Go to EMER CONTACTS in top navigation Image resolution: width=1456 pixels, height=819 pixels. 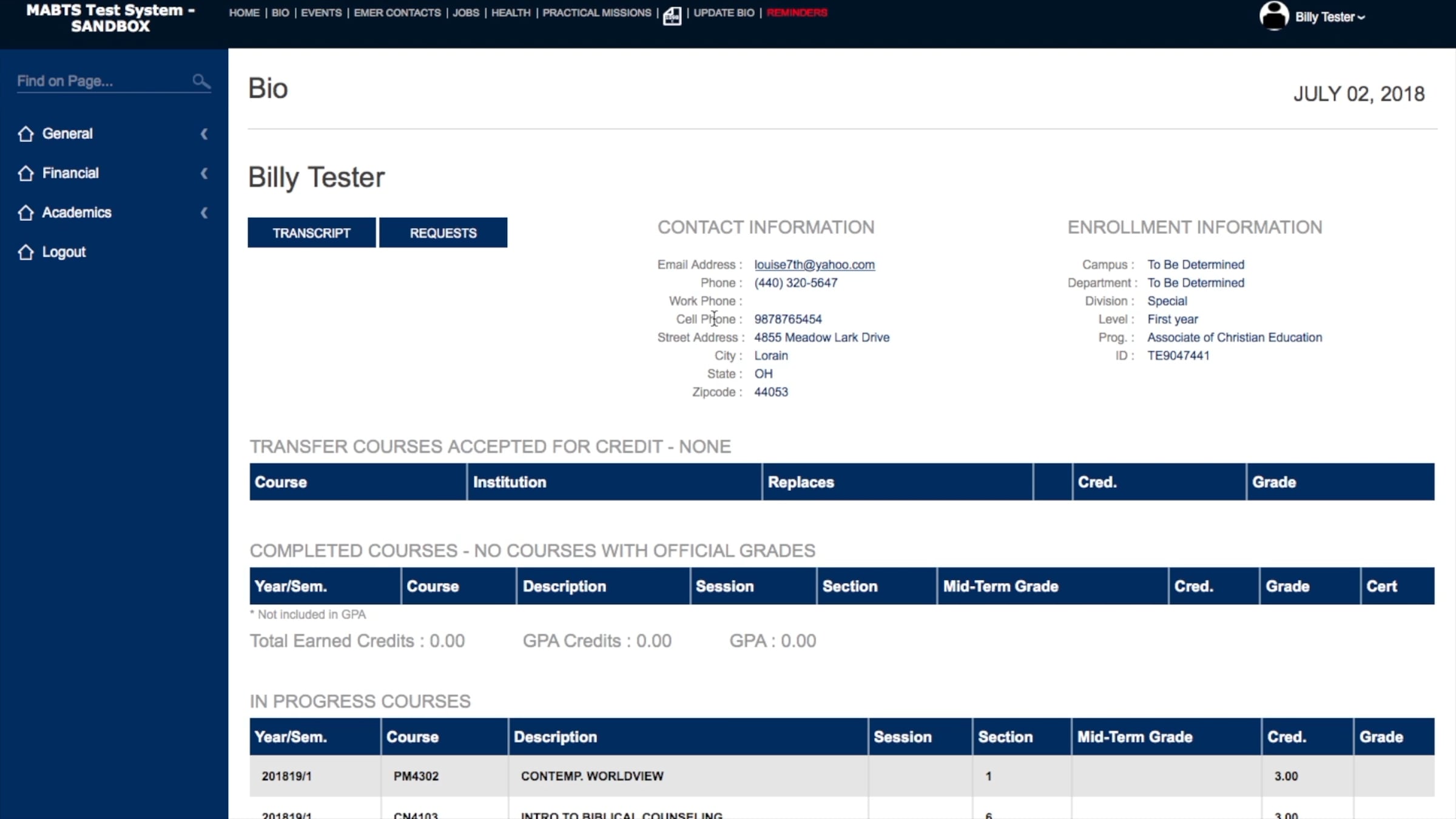click(397, 13)
